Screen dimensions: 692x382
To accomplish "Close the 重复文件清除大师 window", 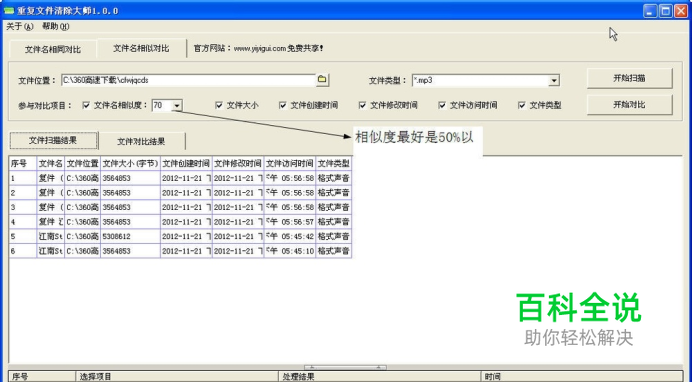I will pos(681,11).
